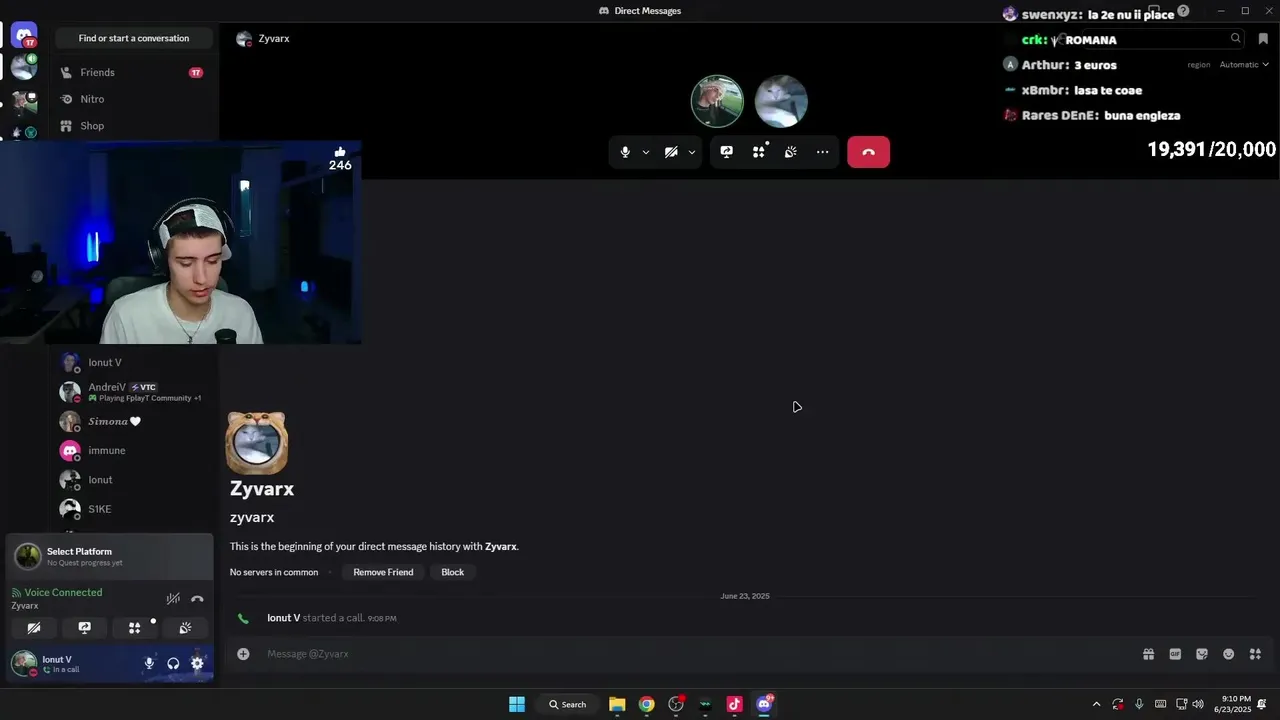Screen dimensions: 1280x720
Task: Open soundboard from call control bar
Action: (791, 152)
